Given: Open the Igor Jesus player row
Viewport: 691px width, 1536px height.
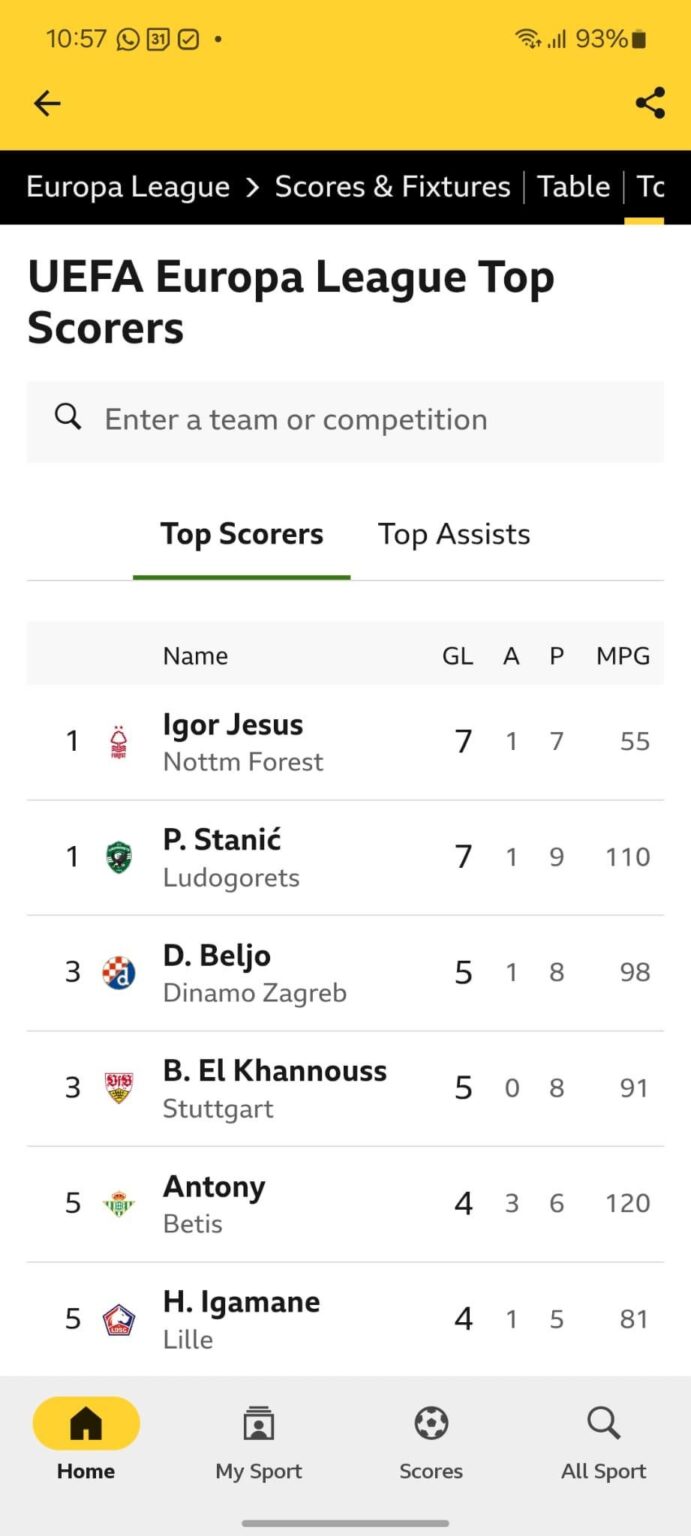Looking at the screenshot, I should [x=345, y=742].
